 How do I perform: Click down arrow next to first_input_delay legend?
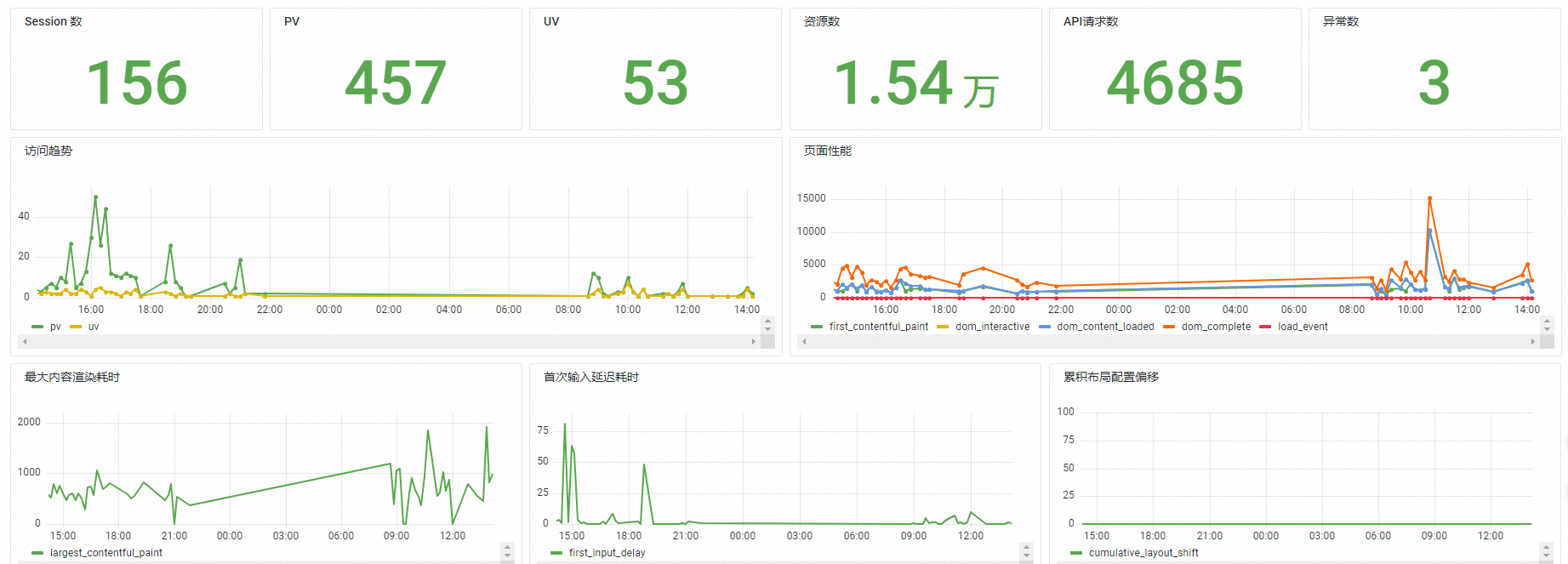click(1027, 555)
